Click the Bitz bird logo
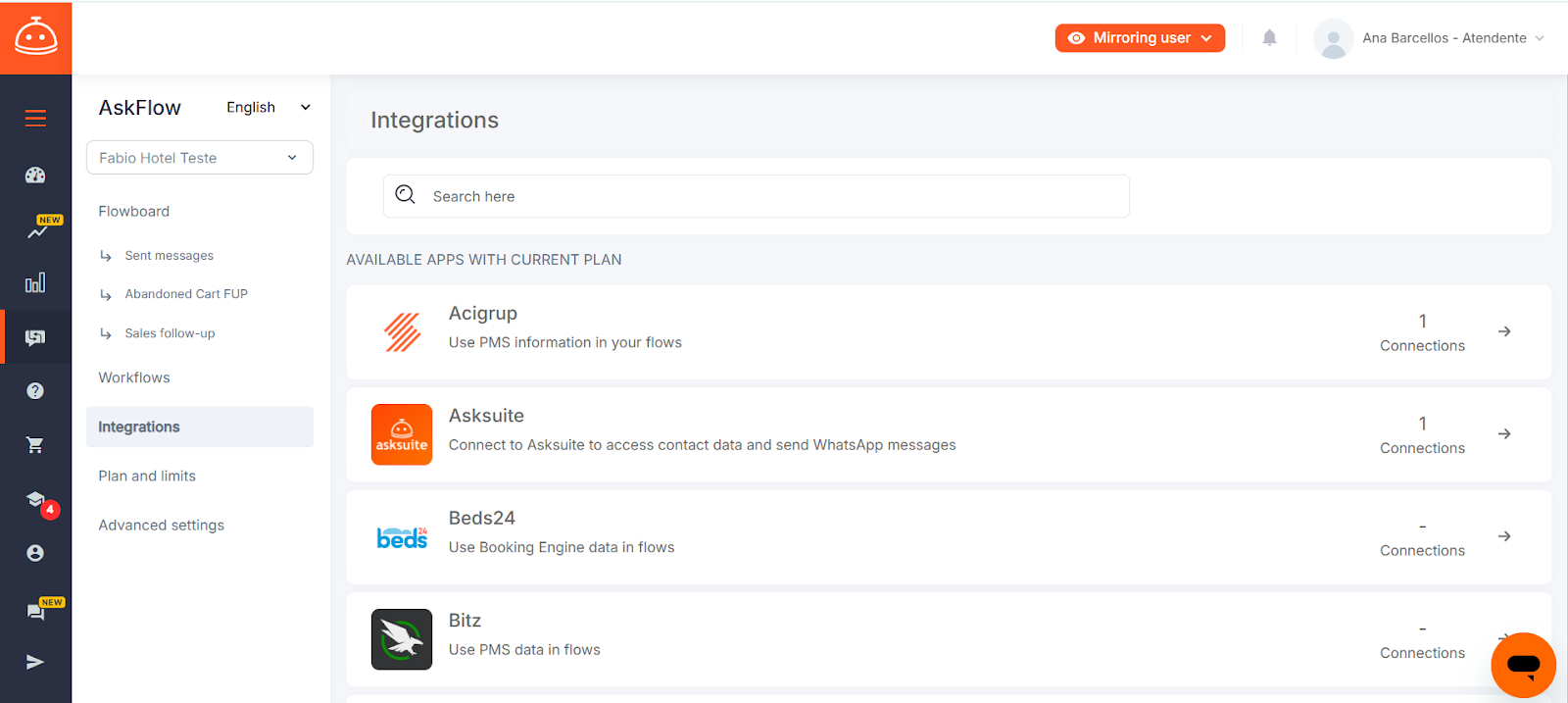This screenshot has width=1568, height=703. tap(402, 639)
